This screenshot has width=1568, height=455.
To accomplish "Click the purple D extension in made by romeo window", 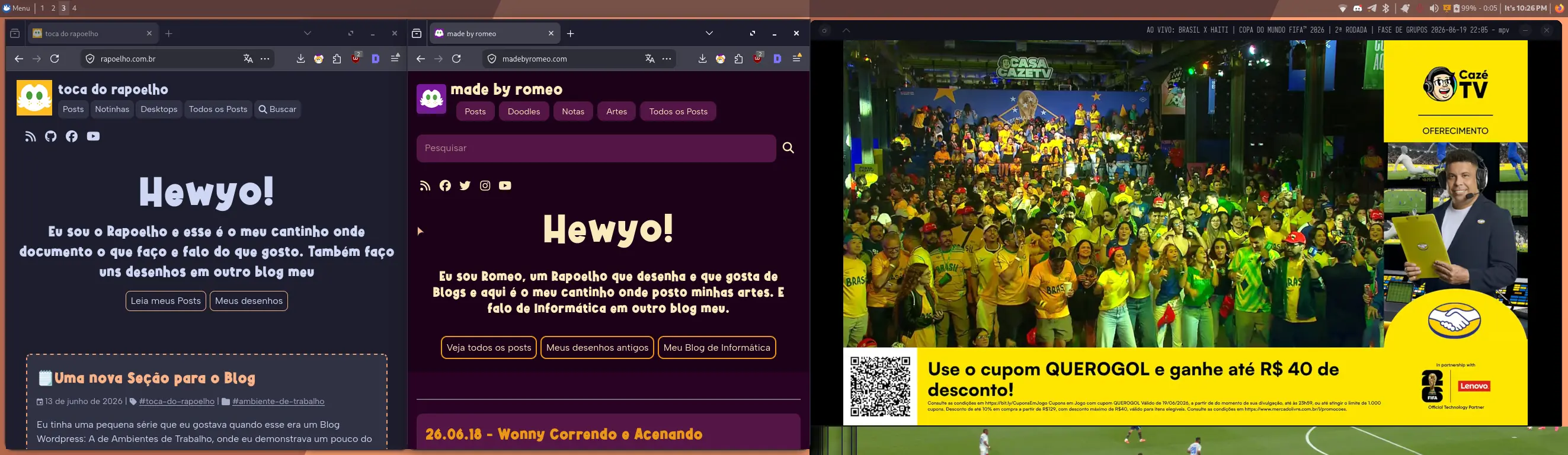I will [x=777, y=59].
